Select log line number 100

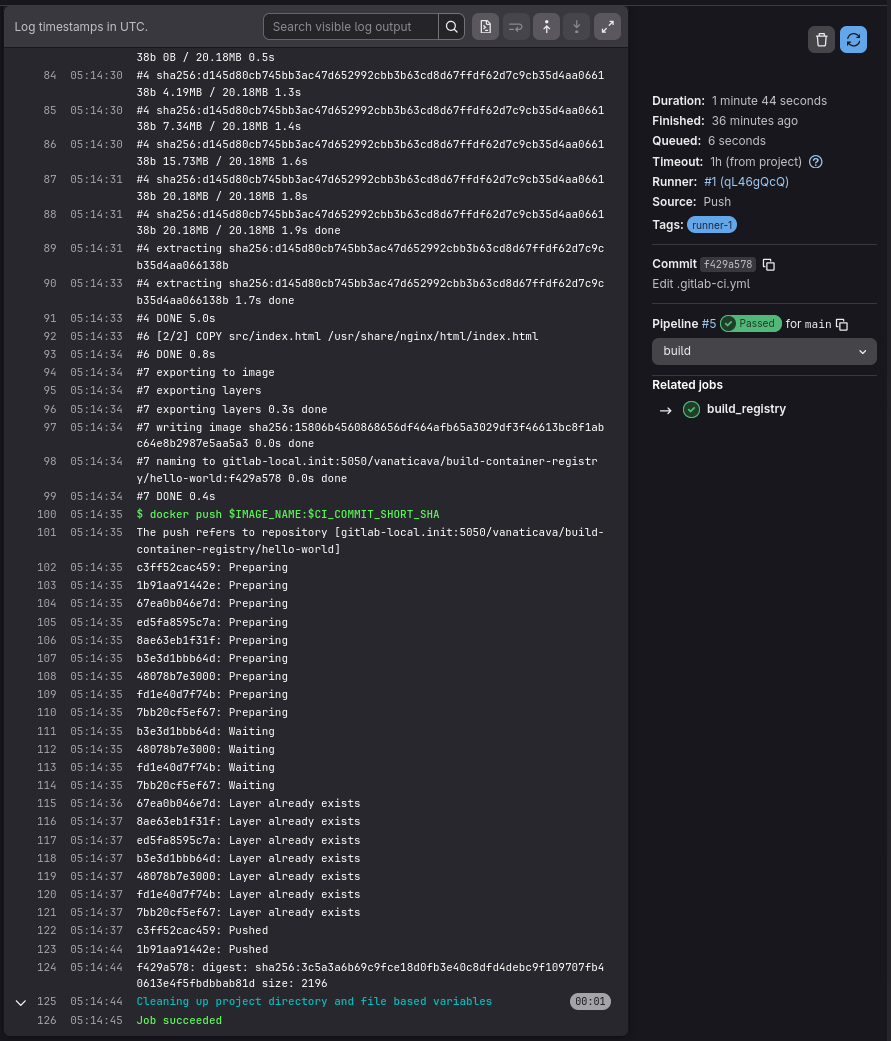[x=46, y=514]
